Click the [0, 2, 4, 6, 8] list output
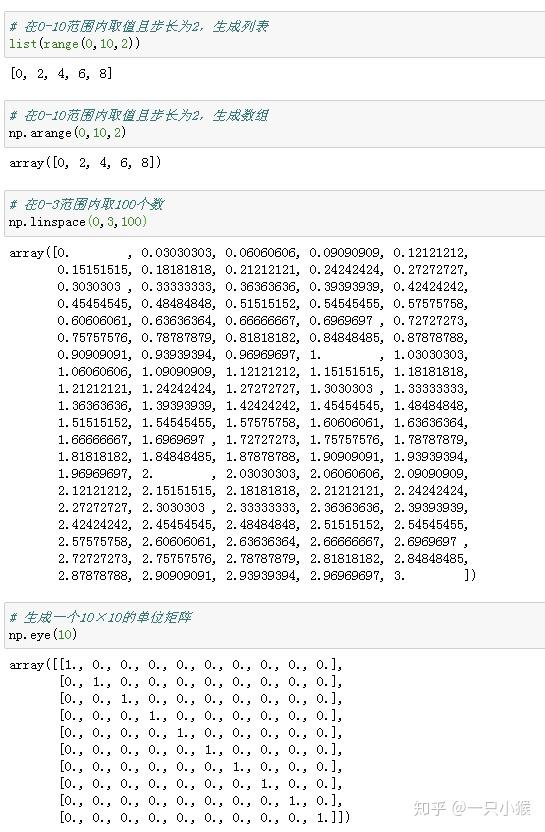 coord(61,73)
